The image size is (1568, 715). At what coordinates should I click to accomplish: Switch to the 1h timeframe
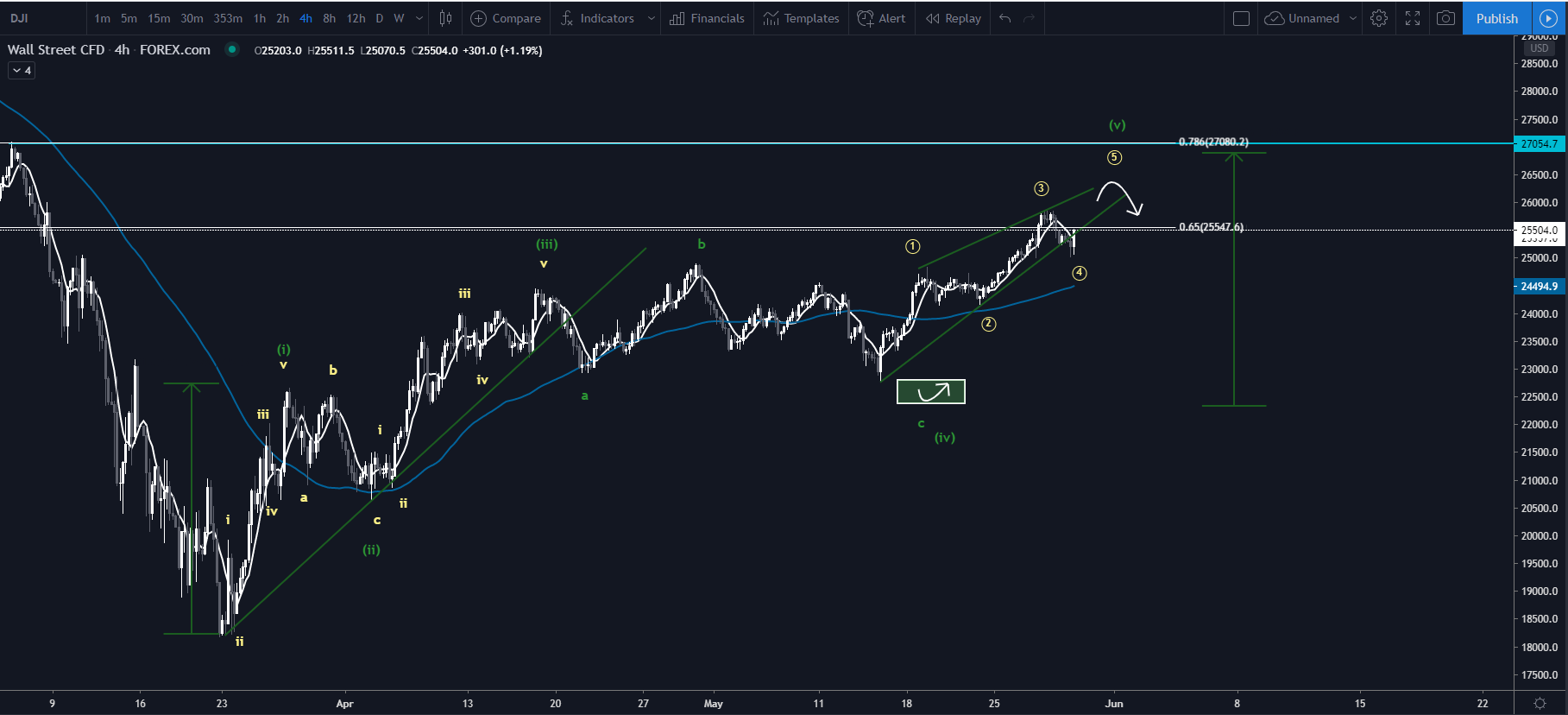260,18
